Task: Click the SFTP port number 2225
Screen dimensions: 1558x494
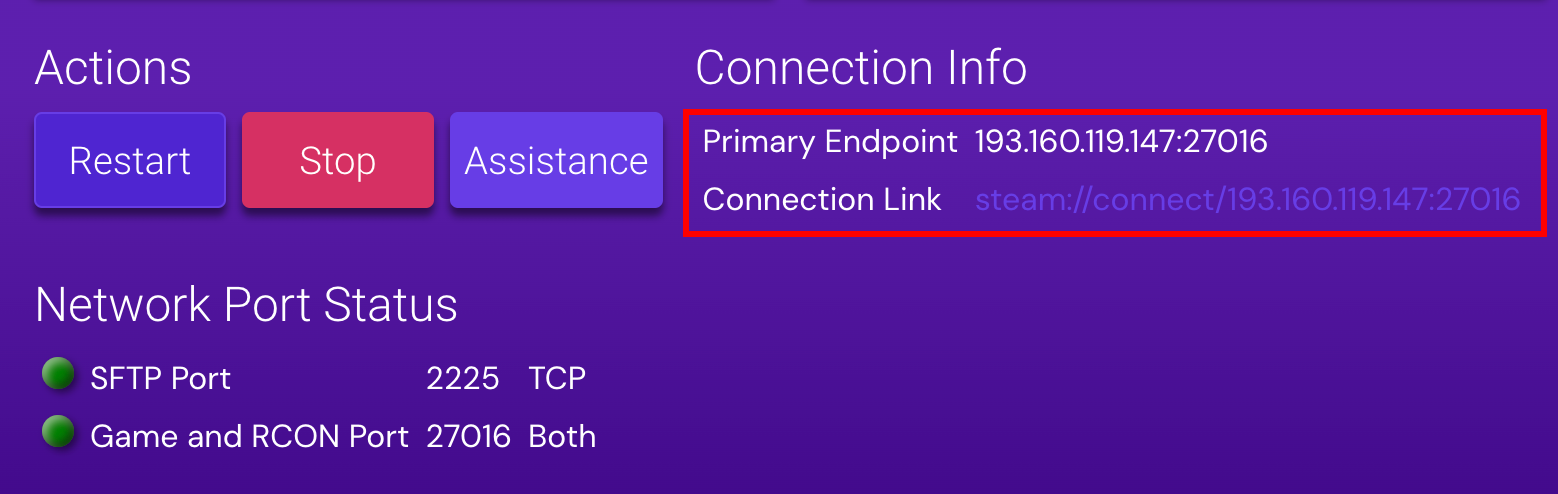Action: pyautogui.click(x=462, y=378)
